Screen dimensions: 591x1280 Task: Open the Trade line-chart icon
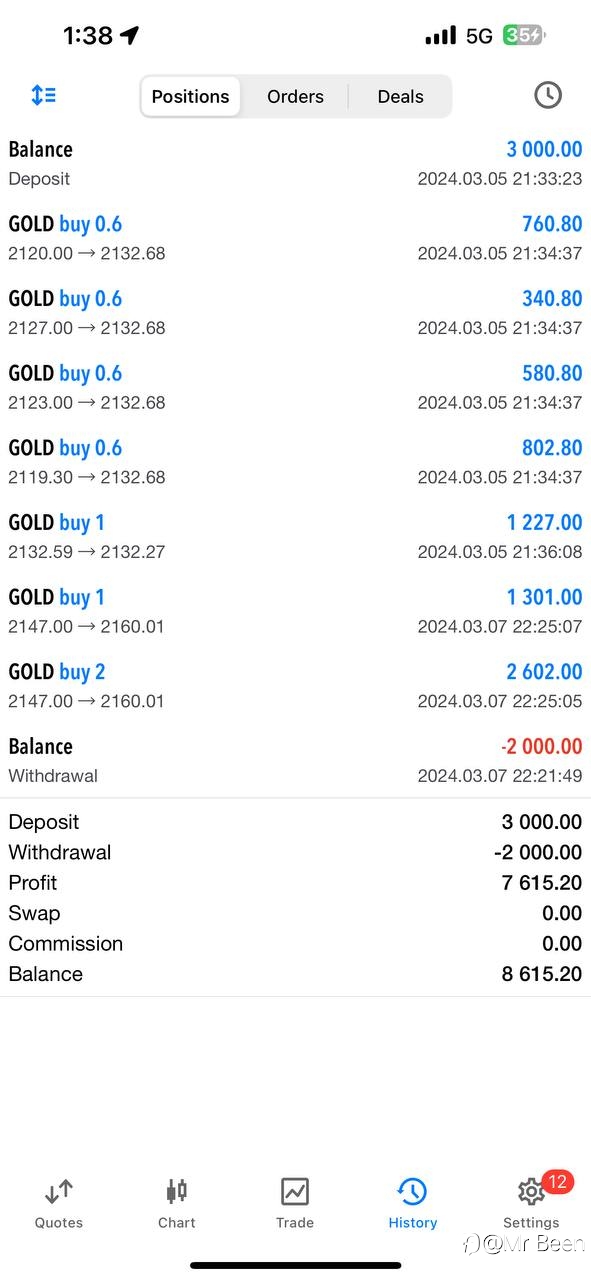click(x=295, y=1191)
